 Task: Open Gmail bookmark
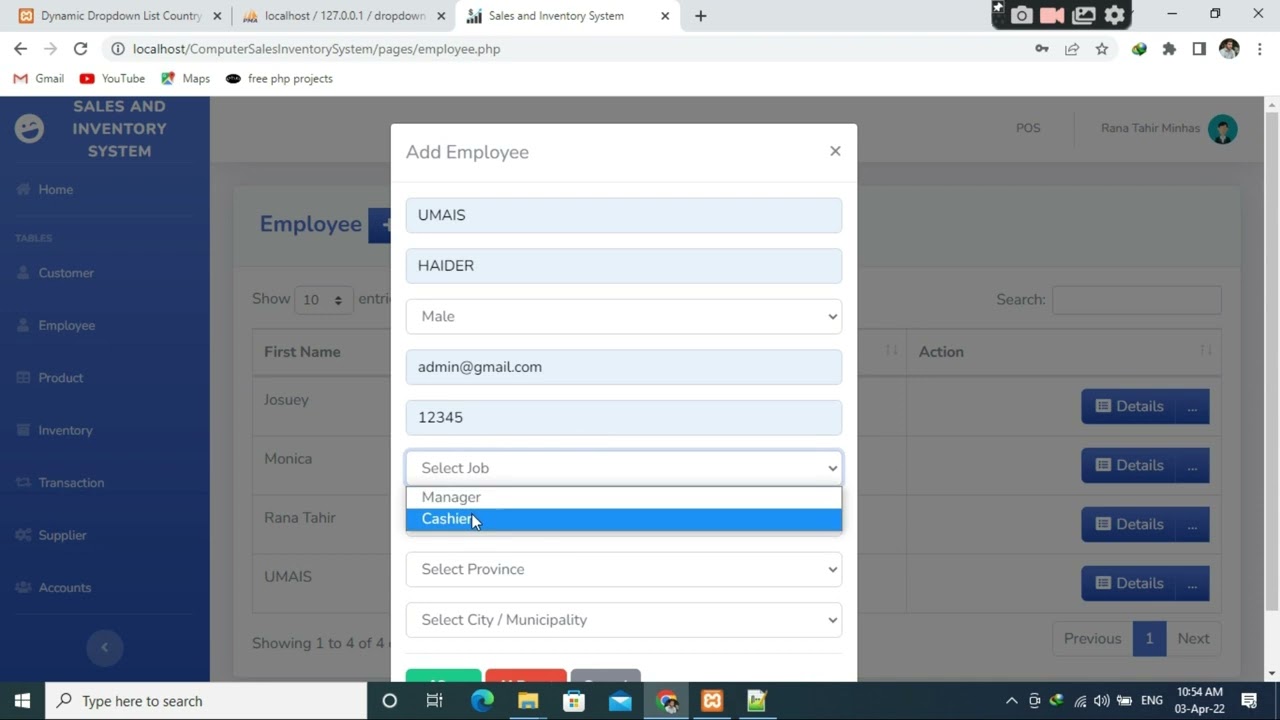[x=38, y=79]
